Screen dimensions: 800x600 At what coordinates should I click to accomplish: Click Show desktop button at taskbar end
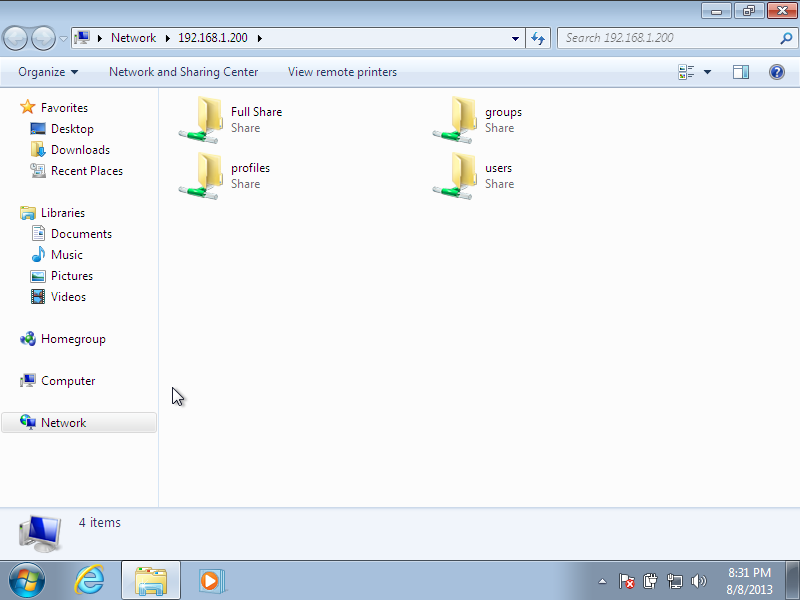click(792, 580)
